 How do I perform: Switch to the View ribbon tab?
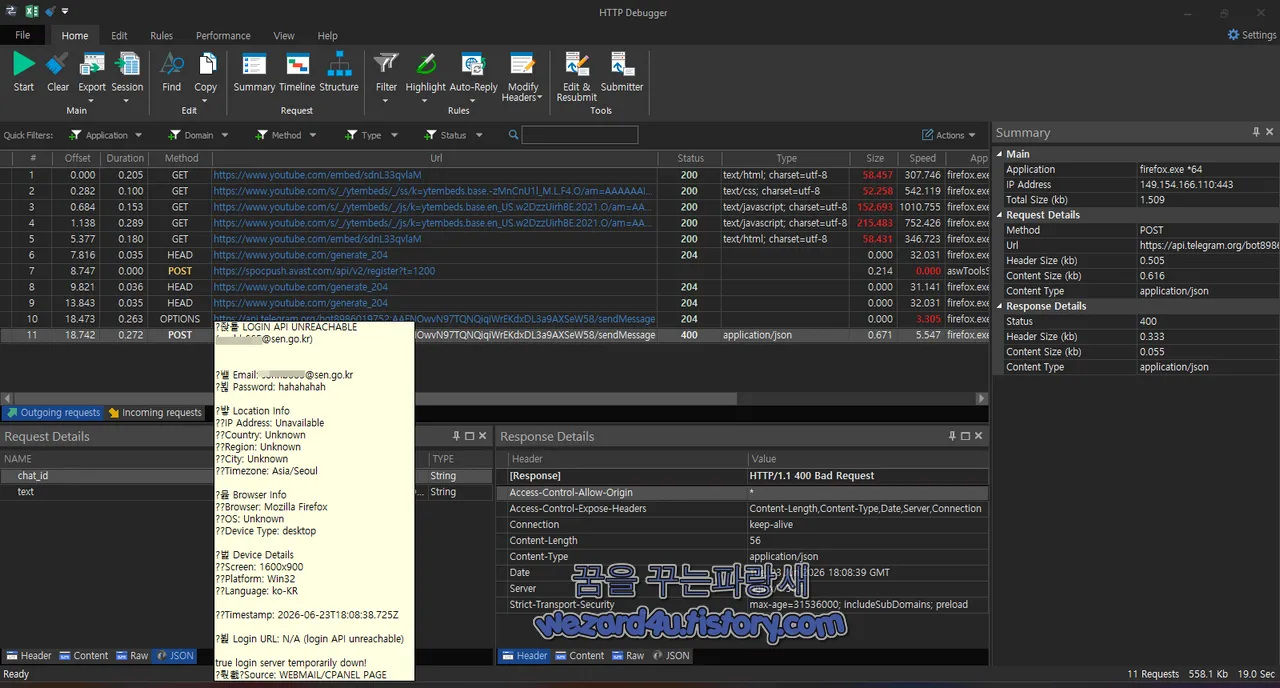pyautogui.click(x=284, y=36)
